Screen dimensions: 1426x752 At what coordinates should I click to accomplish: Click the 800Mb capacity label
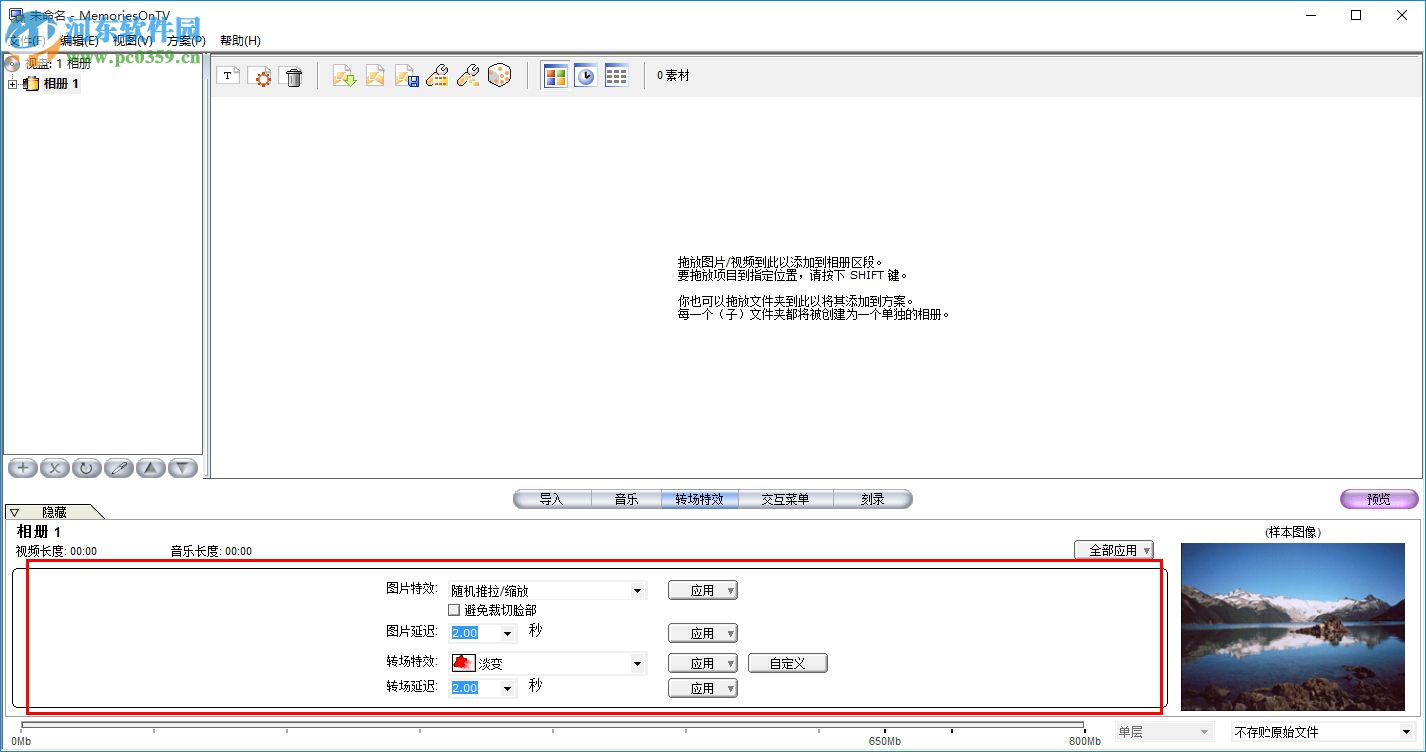click(1085, 742)
